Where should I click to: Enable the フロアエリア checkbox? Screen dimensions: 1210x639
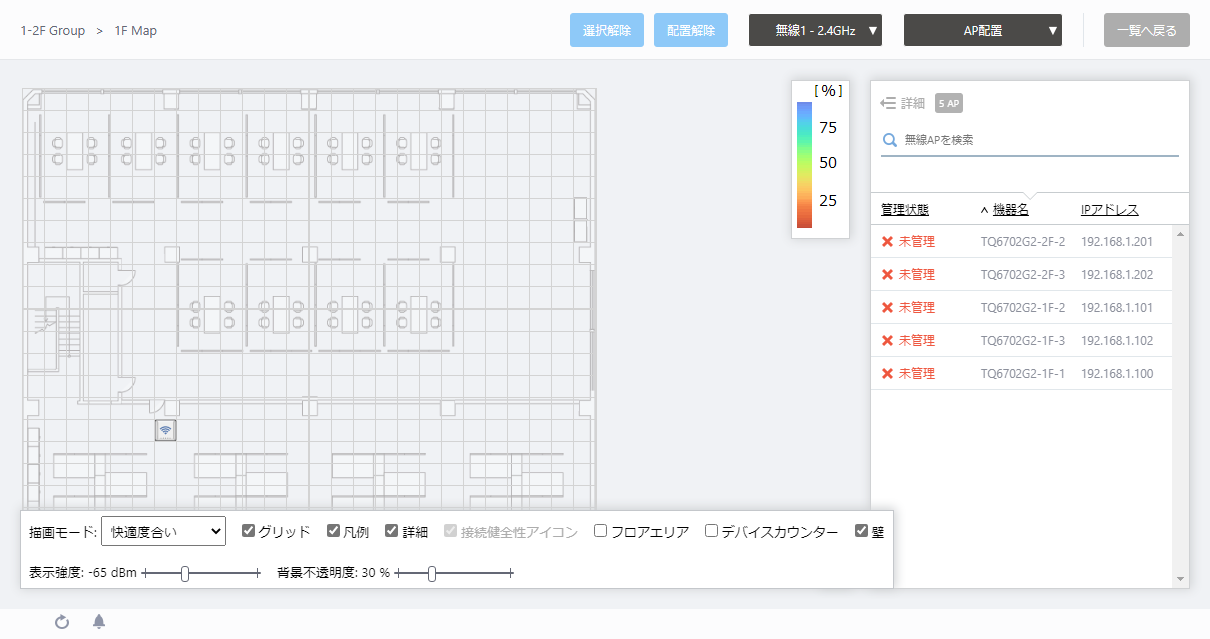click(x=601, y=531)
